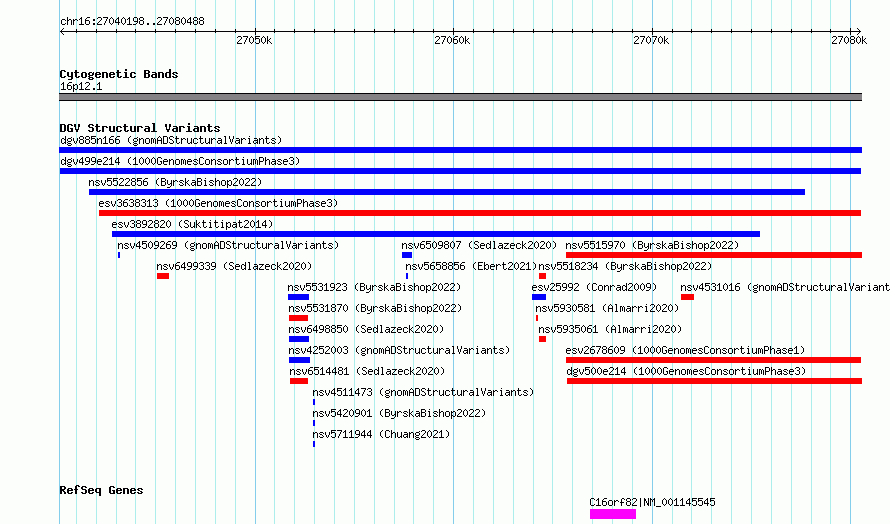The width and height of the screenshot is (890, 524).
Task: Click the blue bar under dgv885n166
Action: coord(460,150)
